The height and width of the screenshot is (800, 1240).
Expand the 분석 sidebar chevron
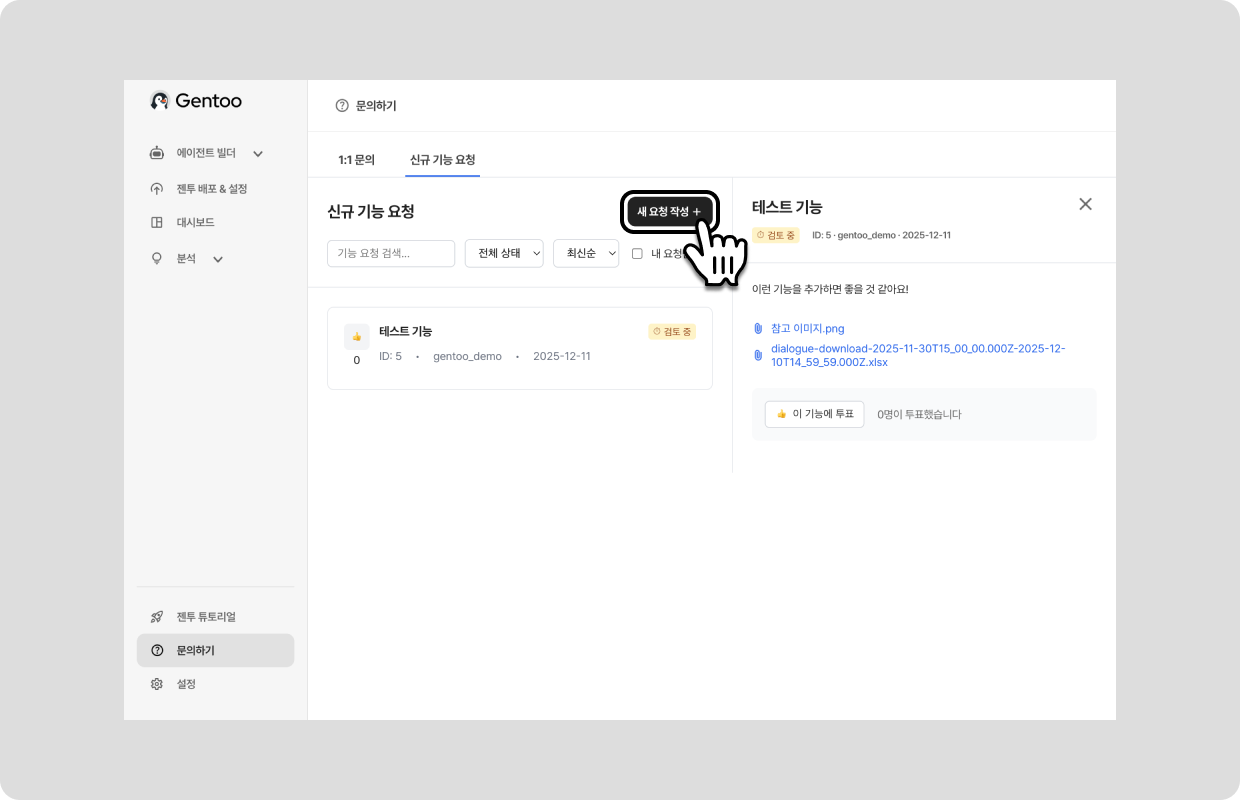pos(218,259)
